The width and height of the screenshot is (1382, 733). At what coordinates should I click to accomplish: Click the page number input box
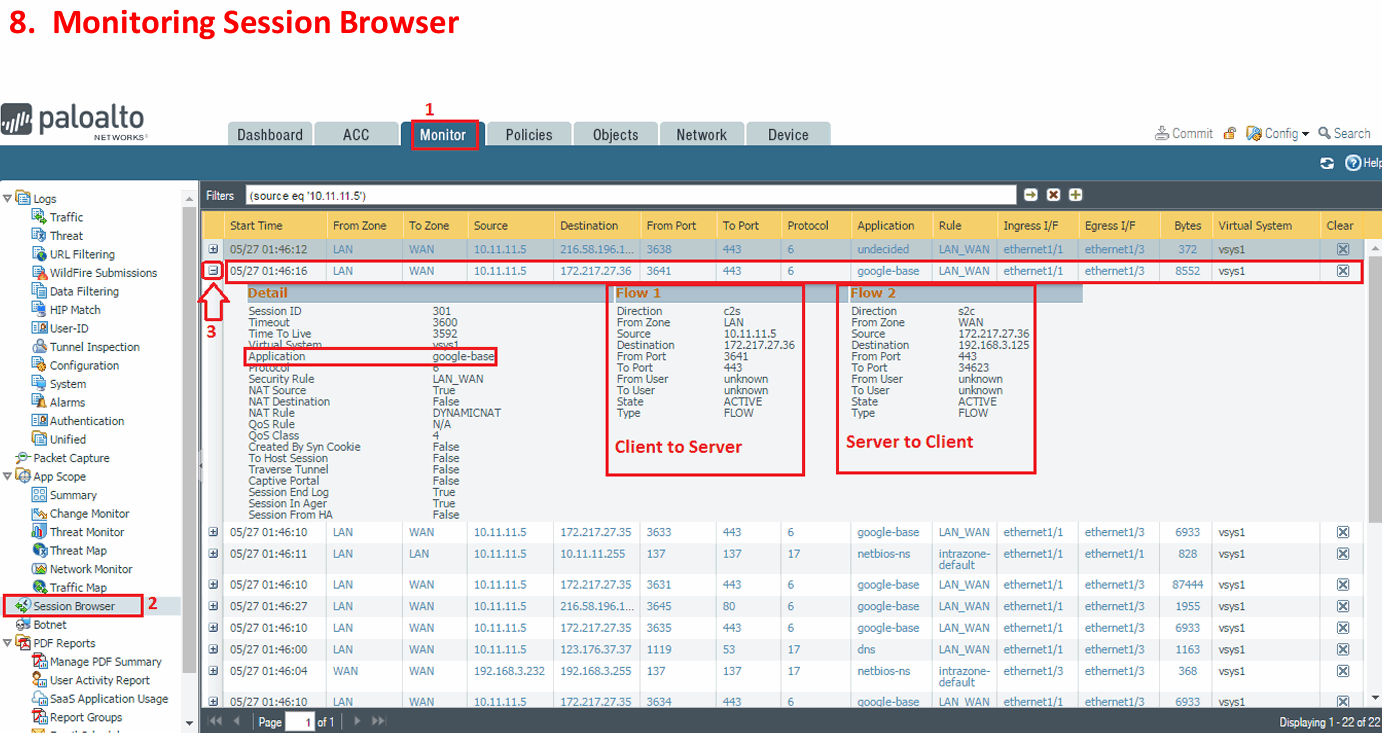(298, 721)
